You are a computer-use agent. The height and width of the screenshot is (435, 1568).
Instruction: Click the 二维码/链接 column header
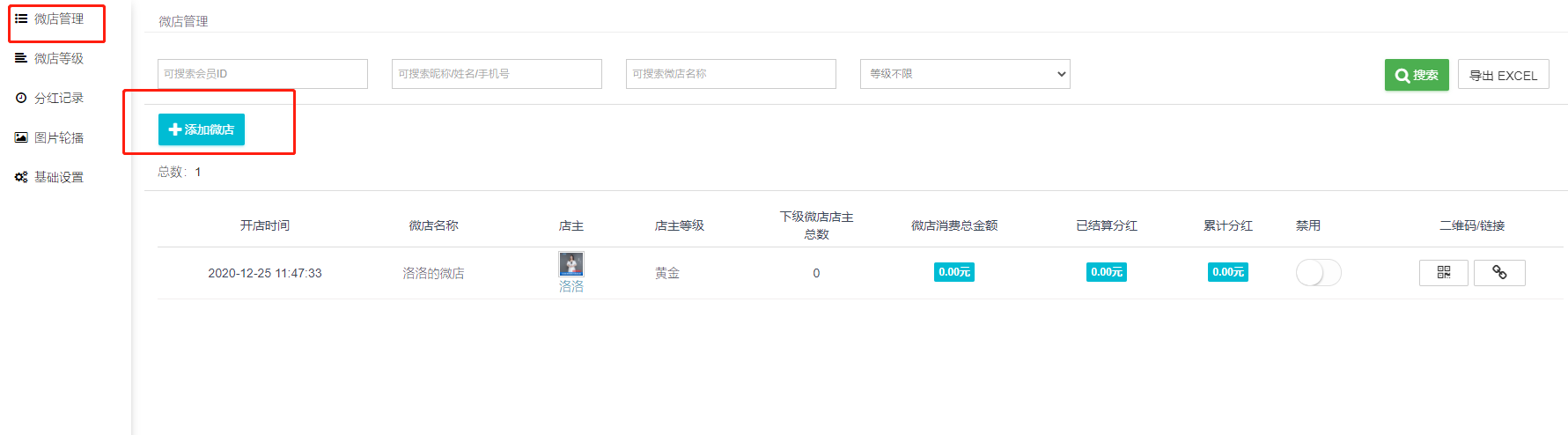point(1472,225)
